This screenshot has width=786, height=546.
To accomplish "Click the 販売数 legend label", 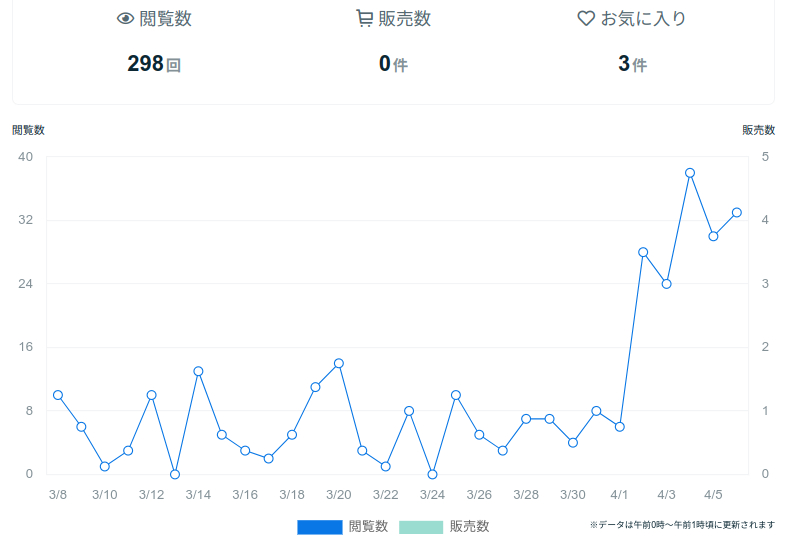I will 469,526.
